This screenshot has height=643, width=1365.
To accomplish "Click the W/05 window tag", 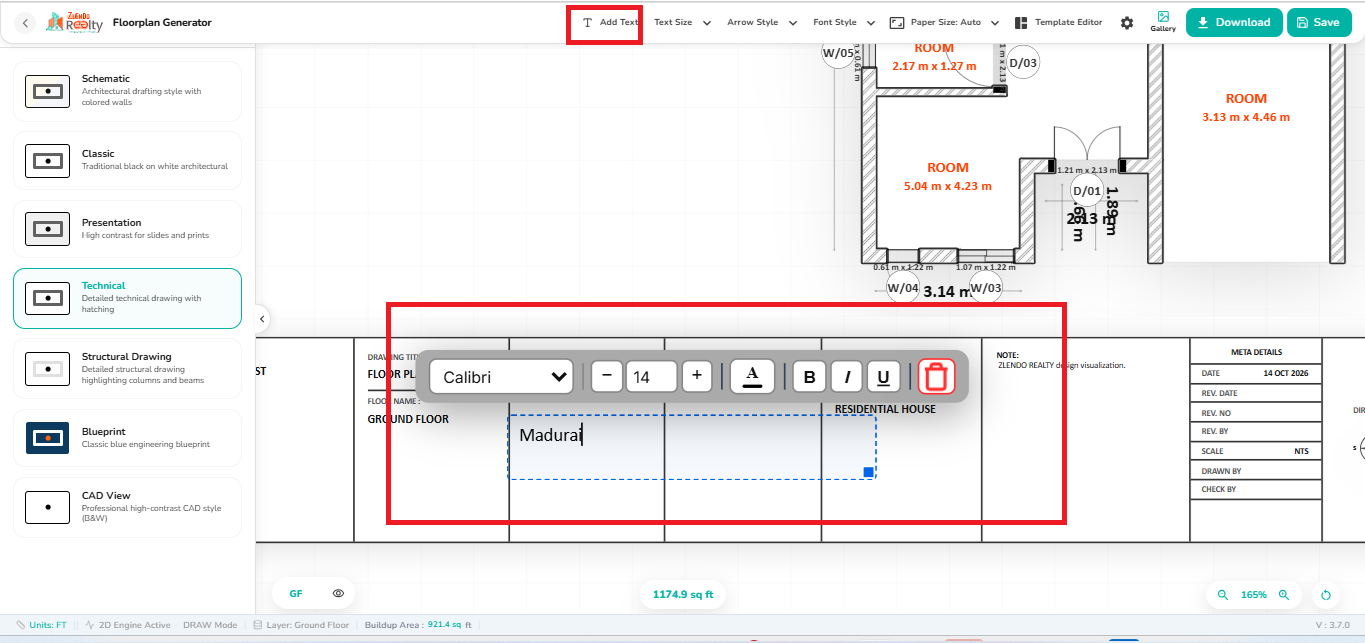I will pyautogui.click(x=838, y=53).
